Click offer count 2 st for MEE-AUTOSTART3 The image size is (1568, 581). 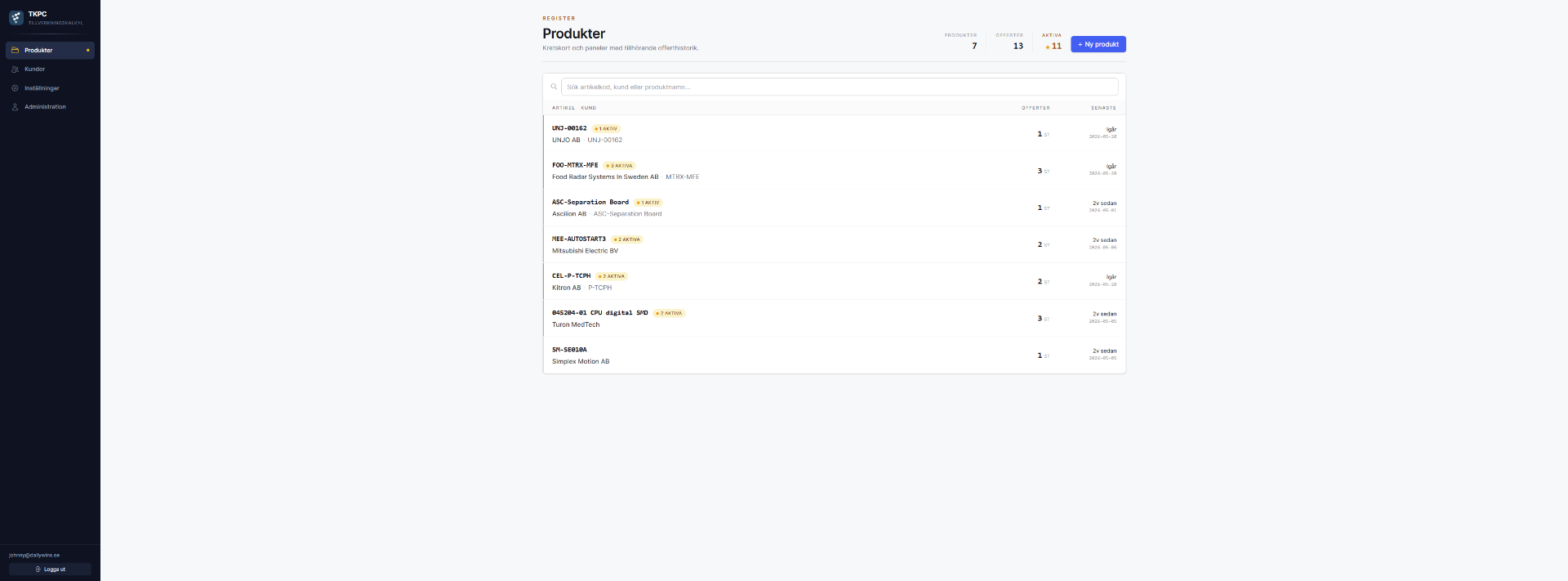tap(1044, 244)
